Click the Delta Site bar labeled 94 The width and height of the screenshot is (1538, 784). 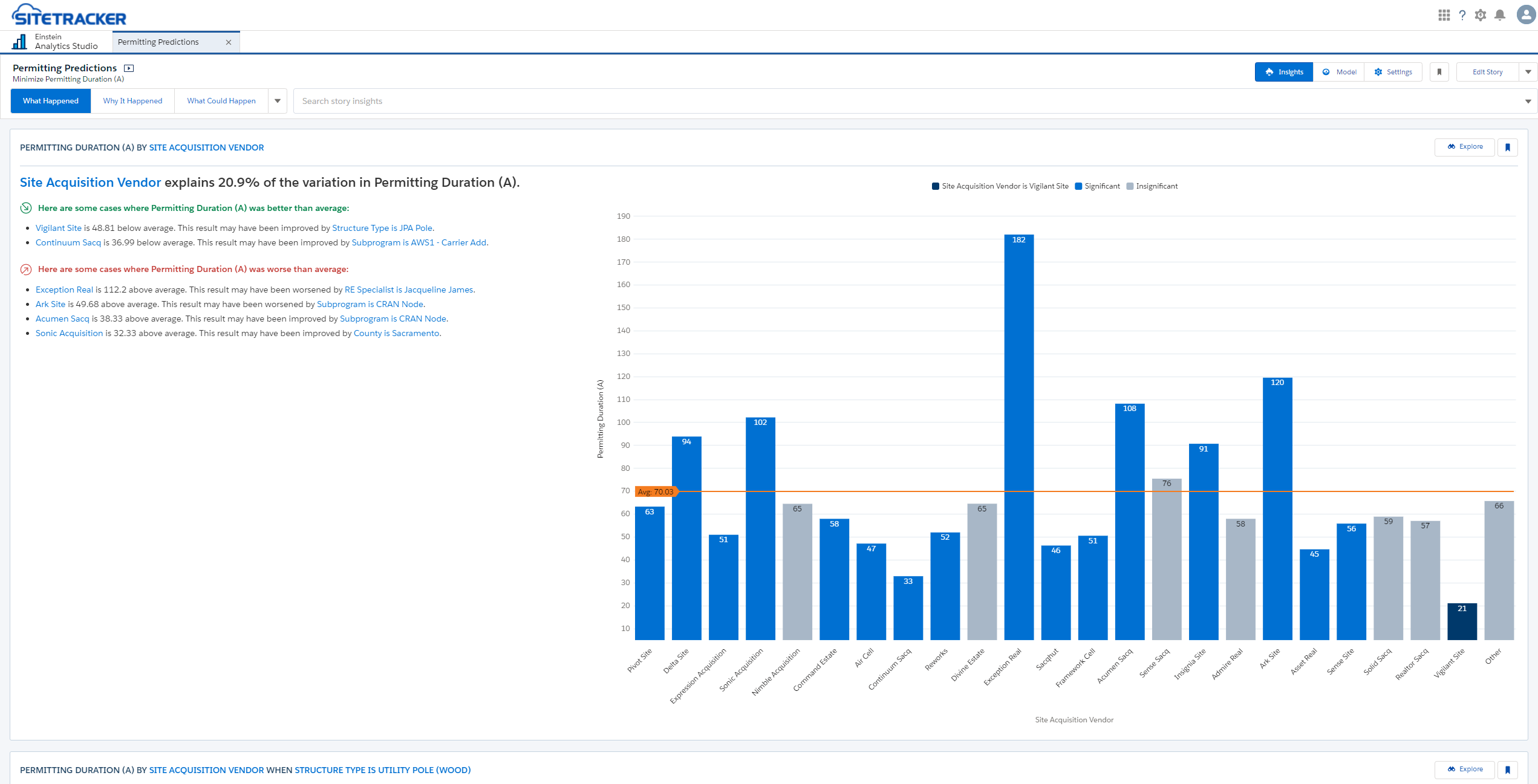tap(686, 538)
